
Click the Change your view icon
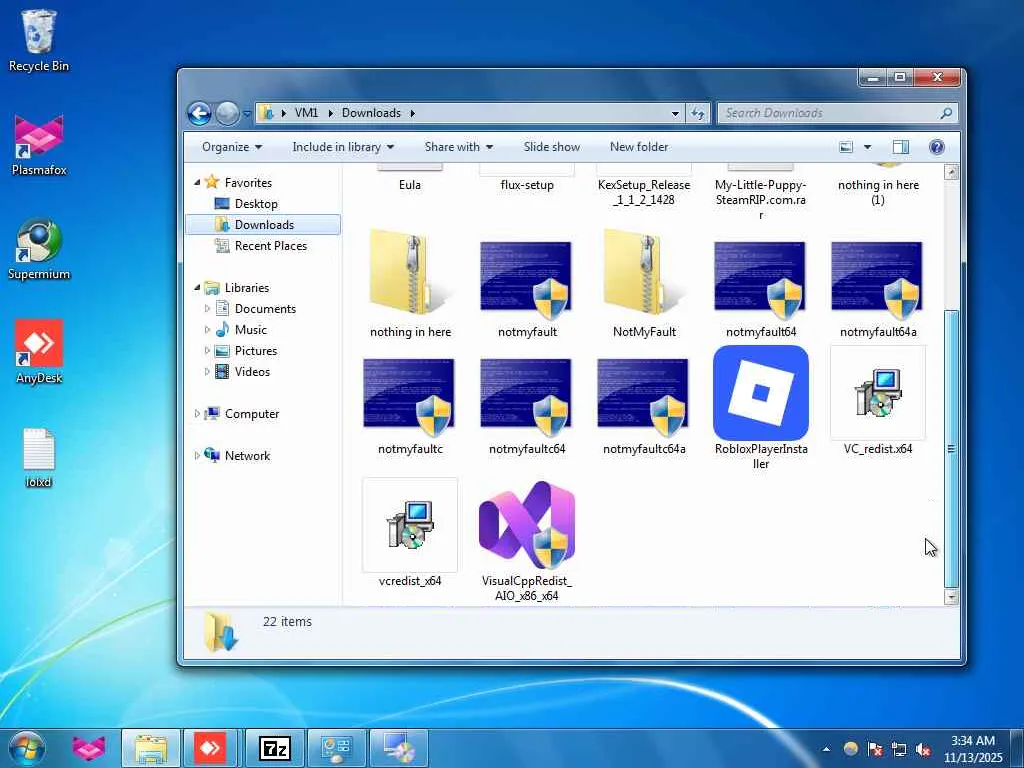pyautogui.click(x=846, y=147)
